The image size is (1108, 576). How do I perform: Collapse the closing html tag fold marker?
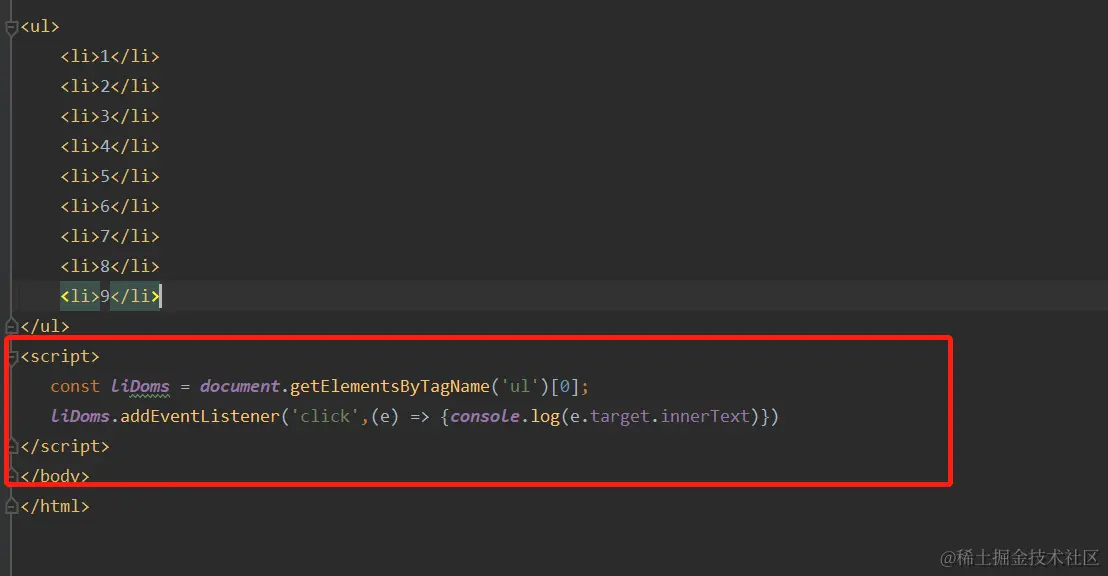[x=11, y=507]
